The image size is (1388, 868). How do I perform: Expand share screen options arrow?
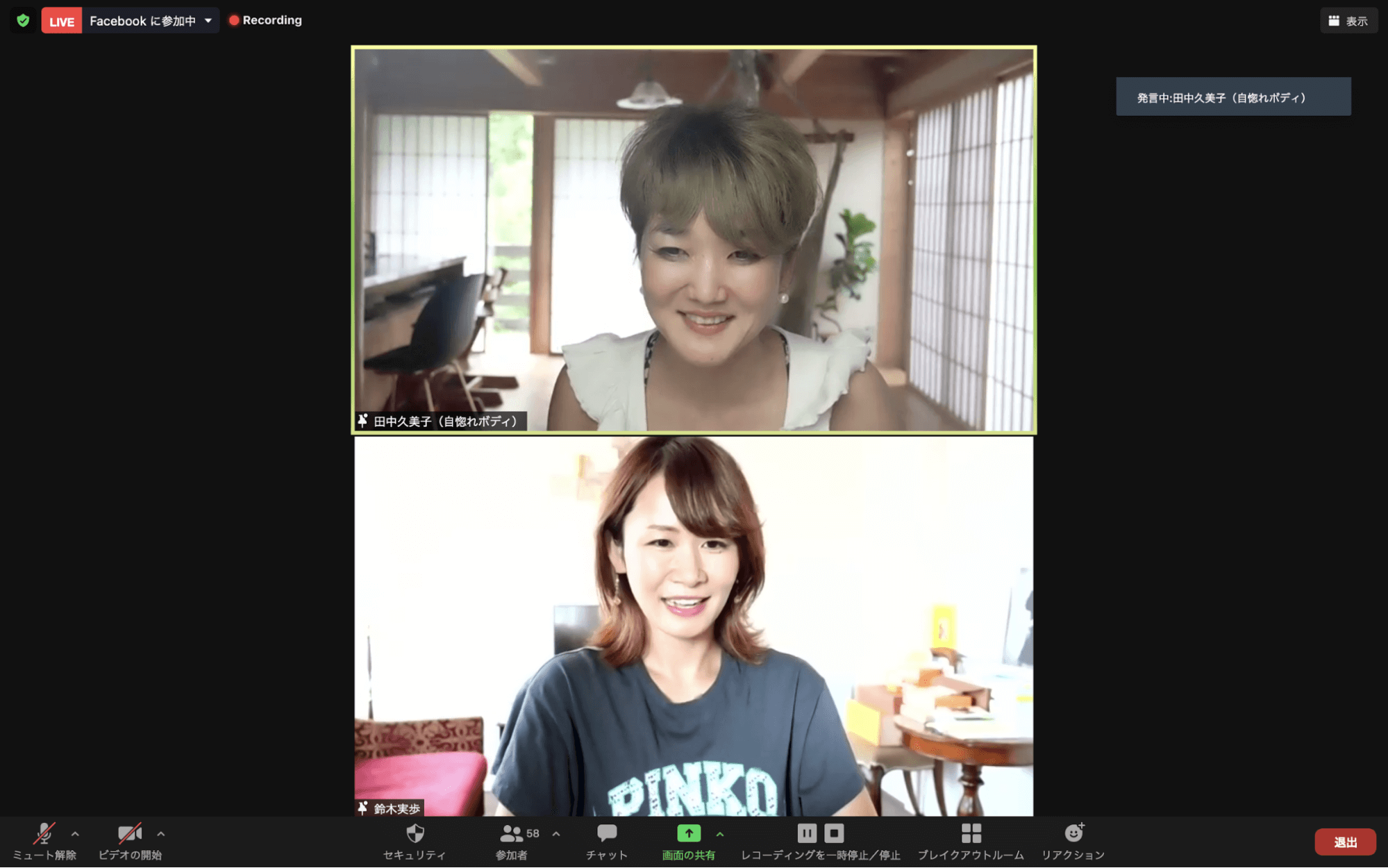tap(720, 834)
